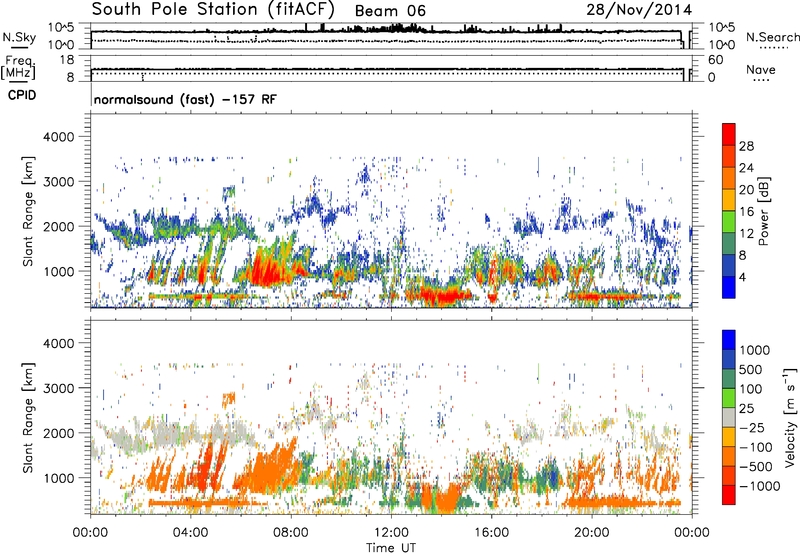Click the 'Freq. [MHz]' label
The height and width of the screenshot is (554, 800).
(18, 67)
